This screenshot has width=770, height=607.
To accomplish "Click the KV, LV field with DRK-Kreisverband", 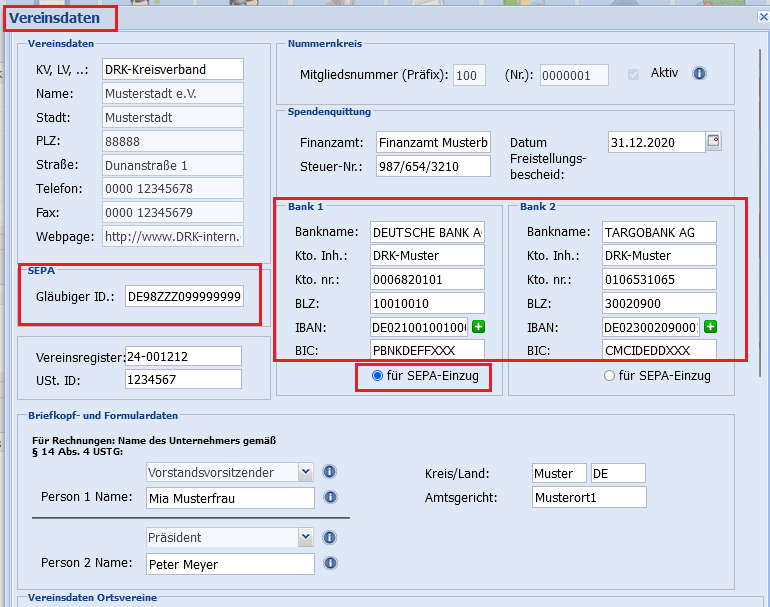I will click(172, 69).
